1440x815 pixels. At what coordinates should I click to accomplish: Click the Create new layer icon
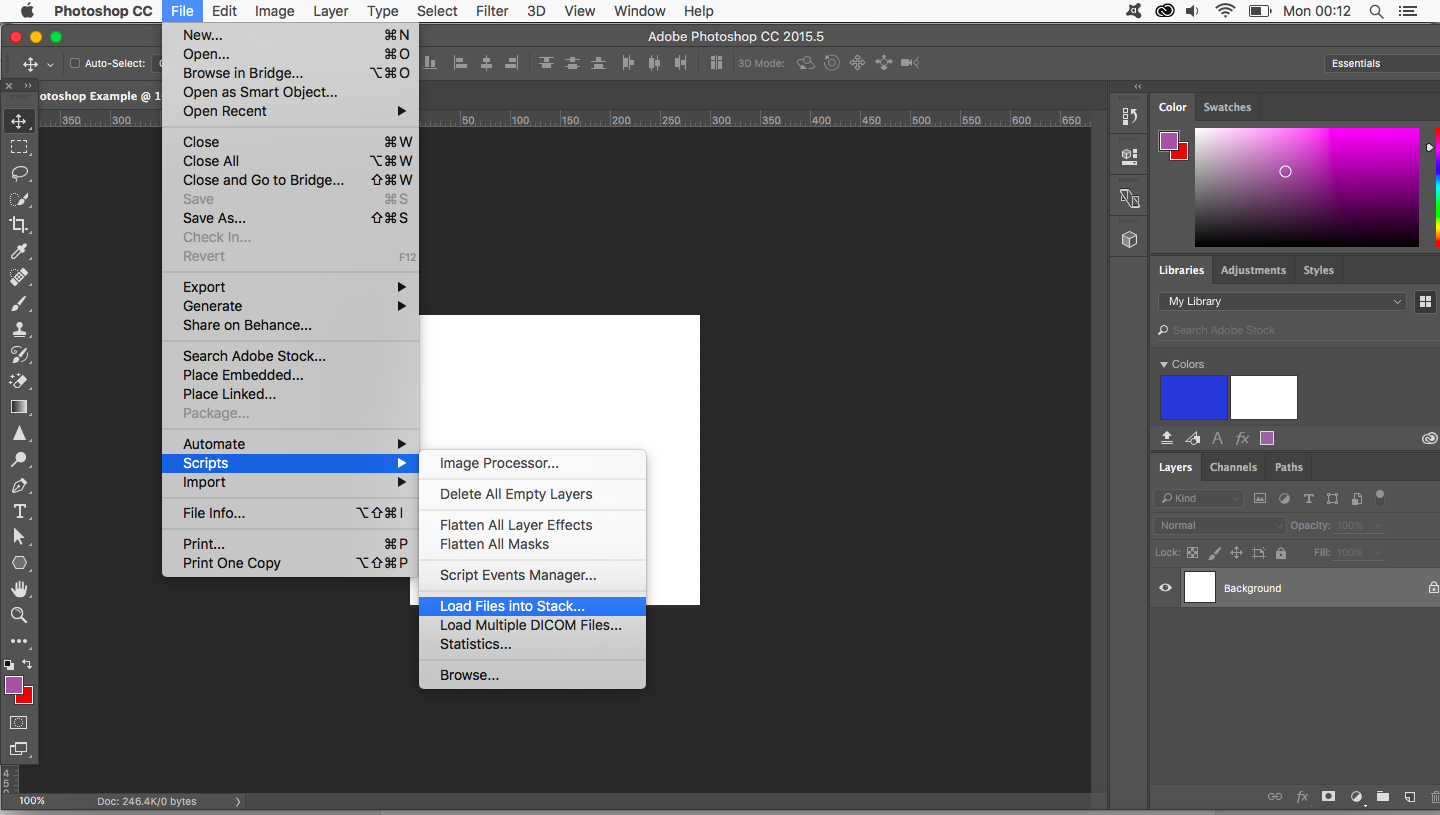[1409, 797]
